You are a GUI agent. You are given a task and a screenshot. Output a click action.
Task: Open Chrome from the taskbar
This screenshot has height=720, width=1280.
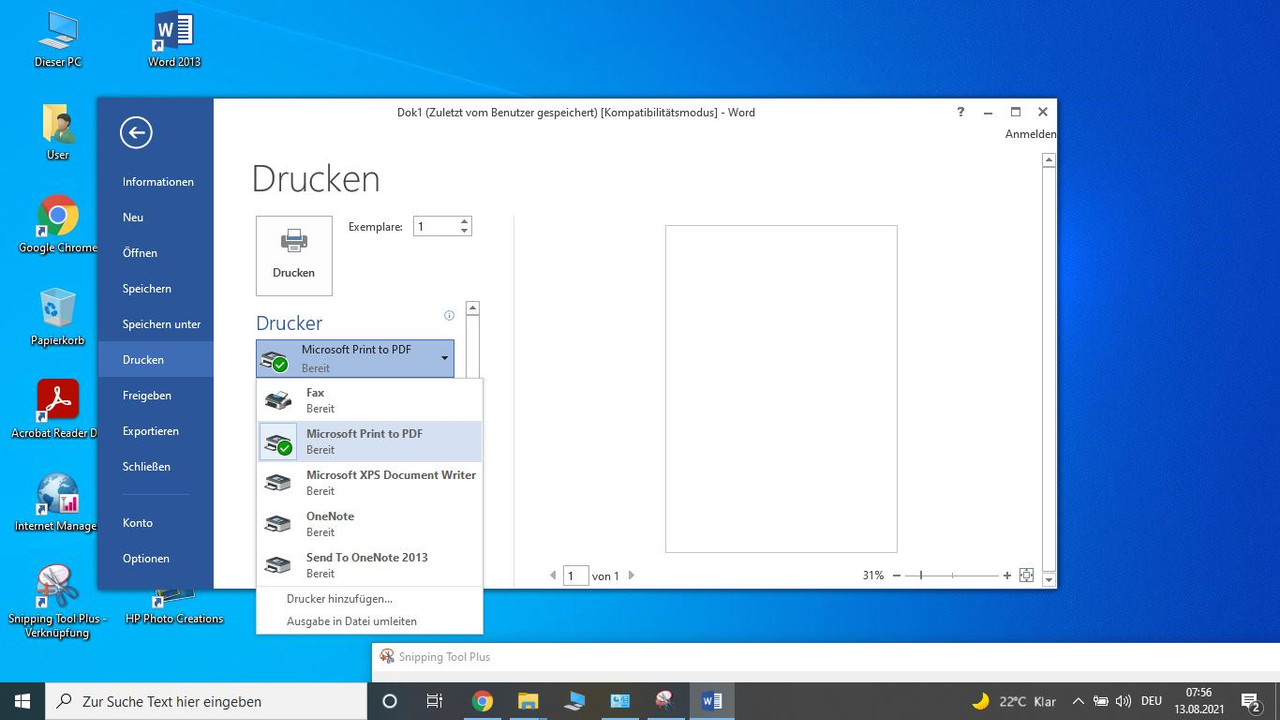(483, 701)
